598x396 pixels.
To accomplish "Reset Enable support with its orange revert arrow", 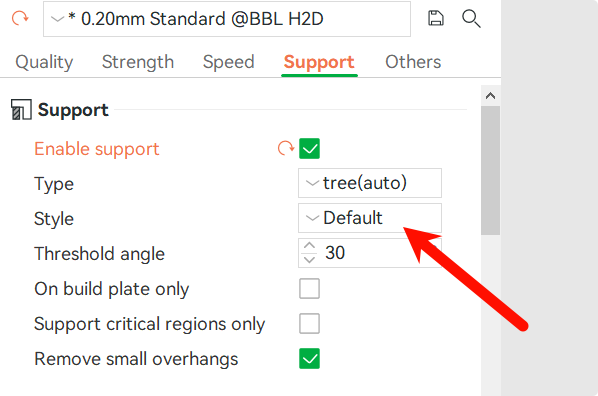I will pos(286,148).
